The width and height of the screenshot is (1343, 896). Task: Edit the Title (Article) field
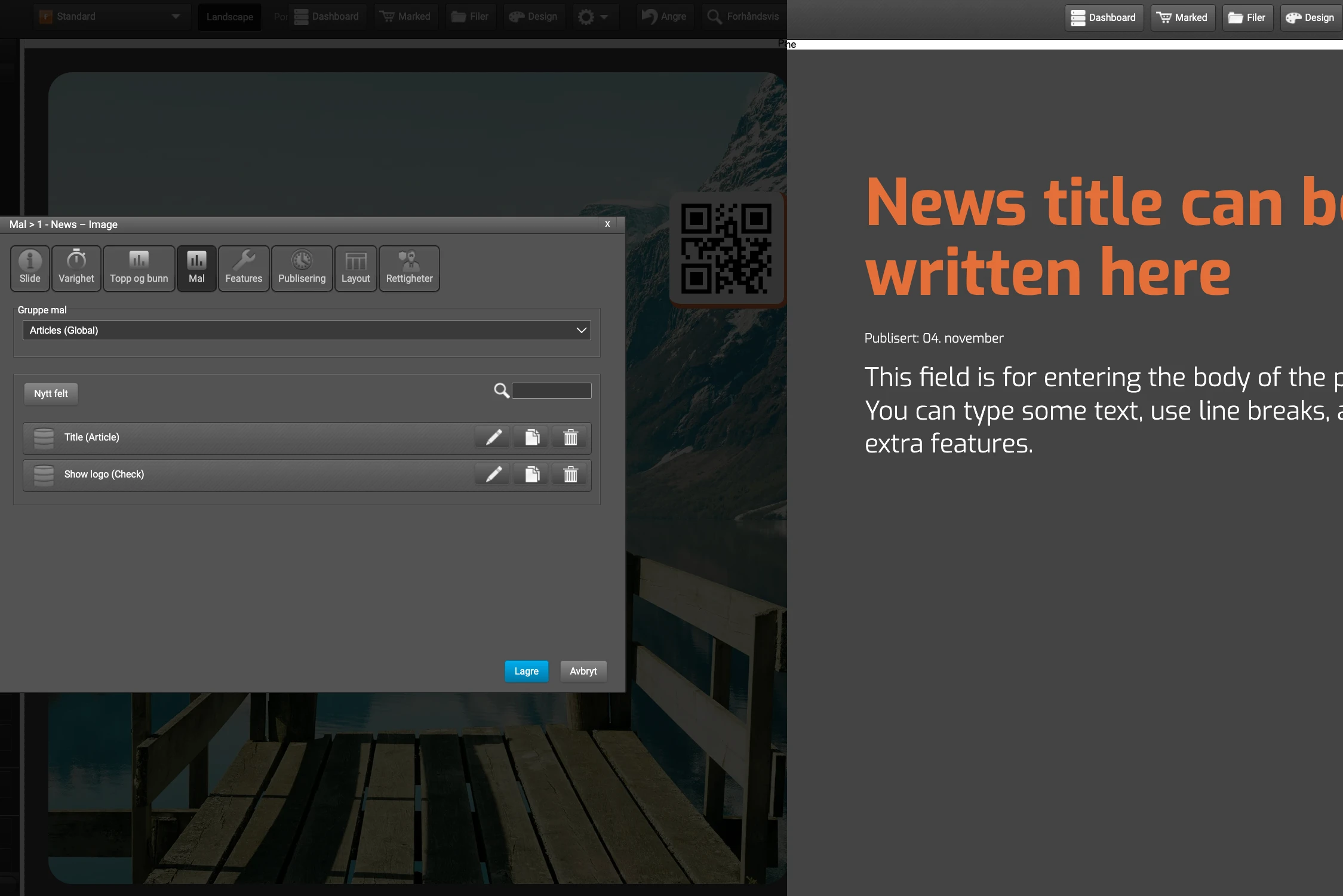point(493,438)
